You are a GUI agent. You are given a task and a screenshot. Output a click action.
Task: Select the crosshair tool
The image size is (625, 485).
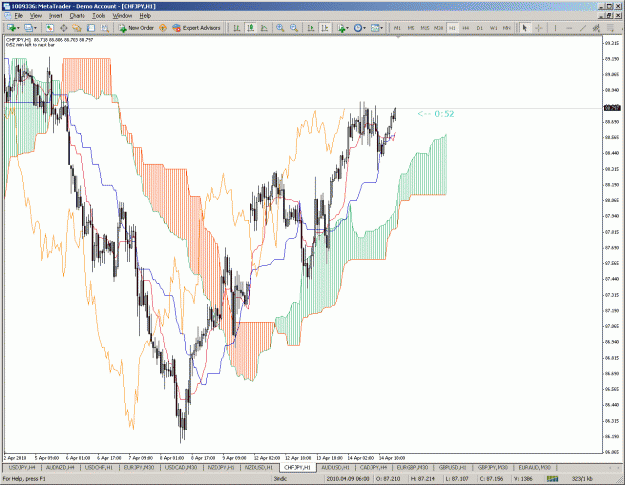tap(539, 28)
